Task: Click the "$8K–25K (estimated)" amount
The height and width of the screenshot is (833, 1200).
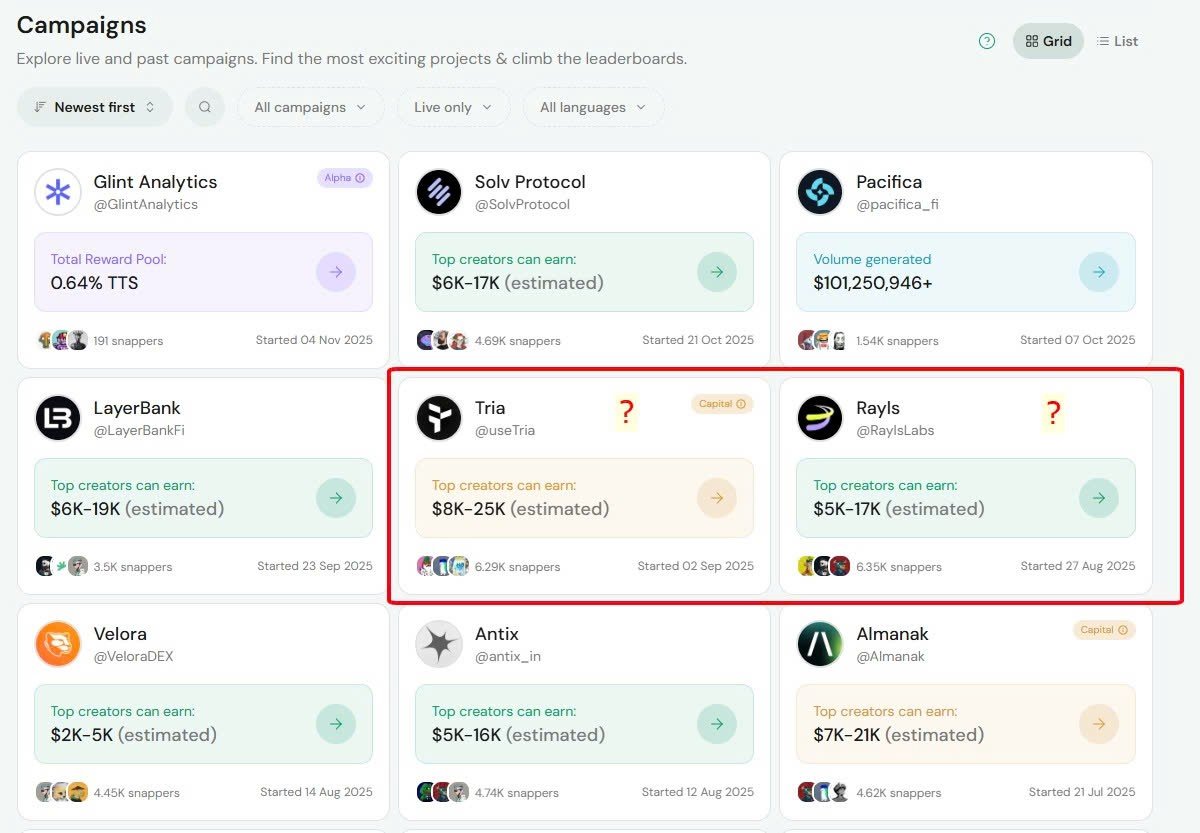Action: click(520, 509)
